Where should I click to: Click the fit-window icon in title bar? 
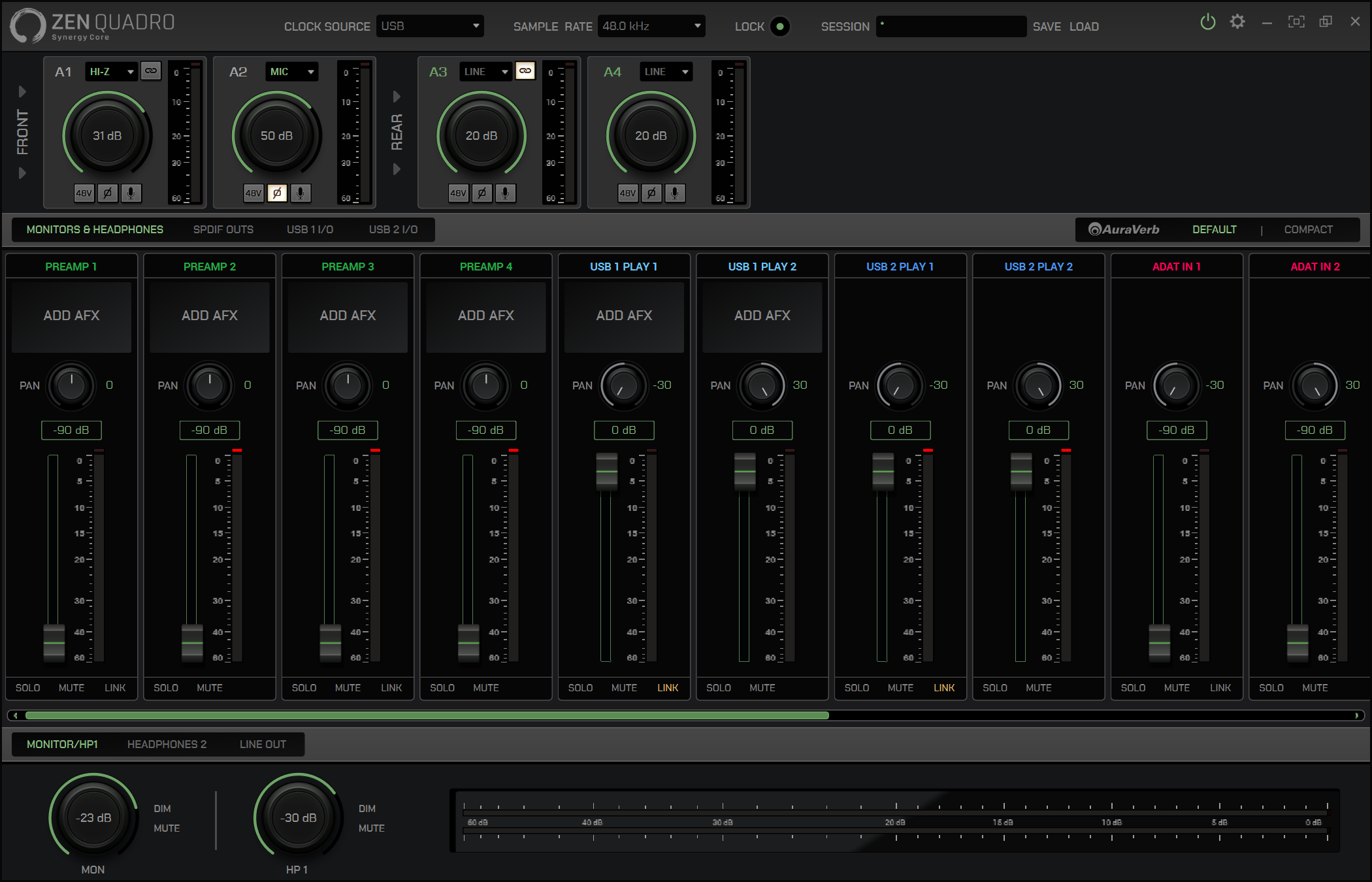[x=1296, y=22]
